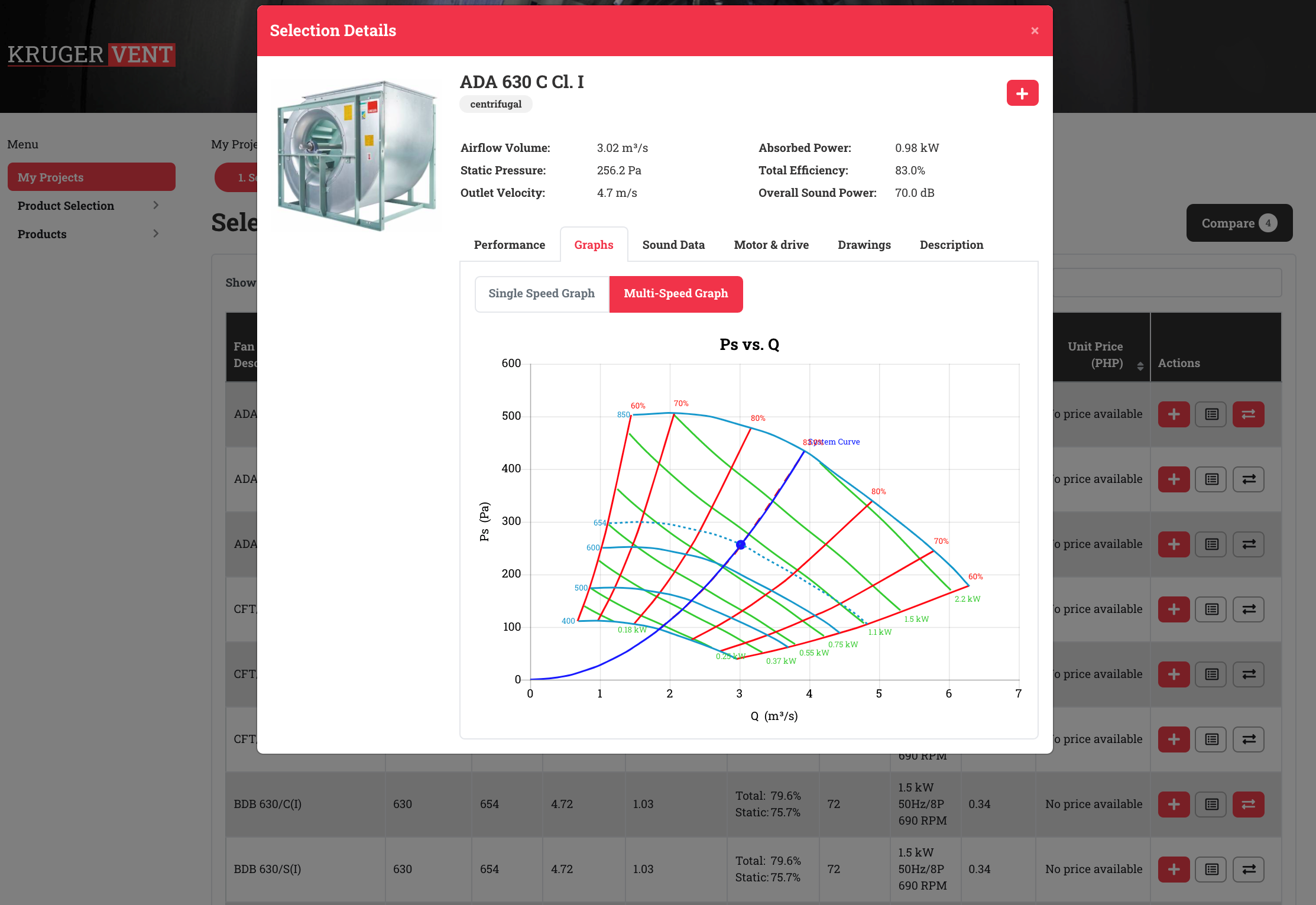Click the 'centrifugal' tag
The width and height of the screenshot is (1316, 905).
pos(495,104)
